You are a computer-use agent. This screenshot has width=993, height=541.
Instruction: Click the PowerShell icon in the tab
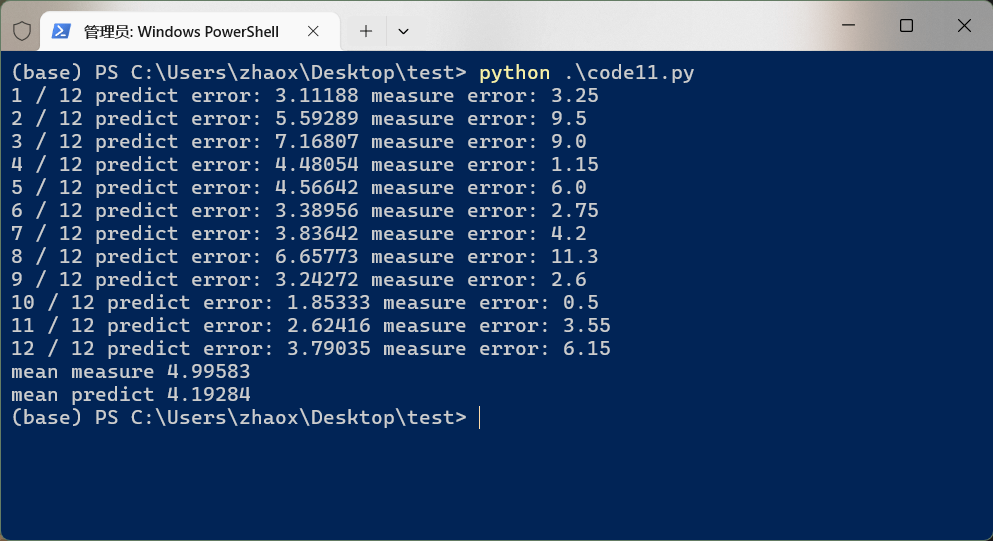point(61,31)
